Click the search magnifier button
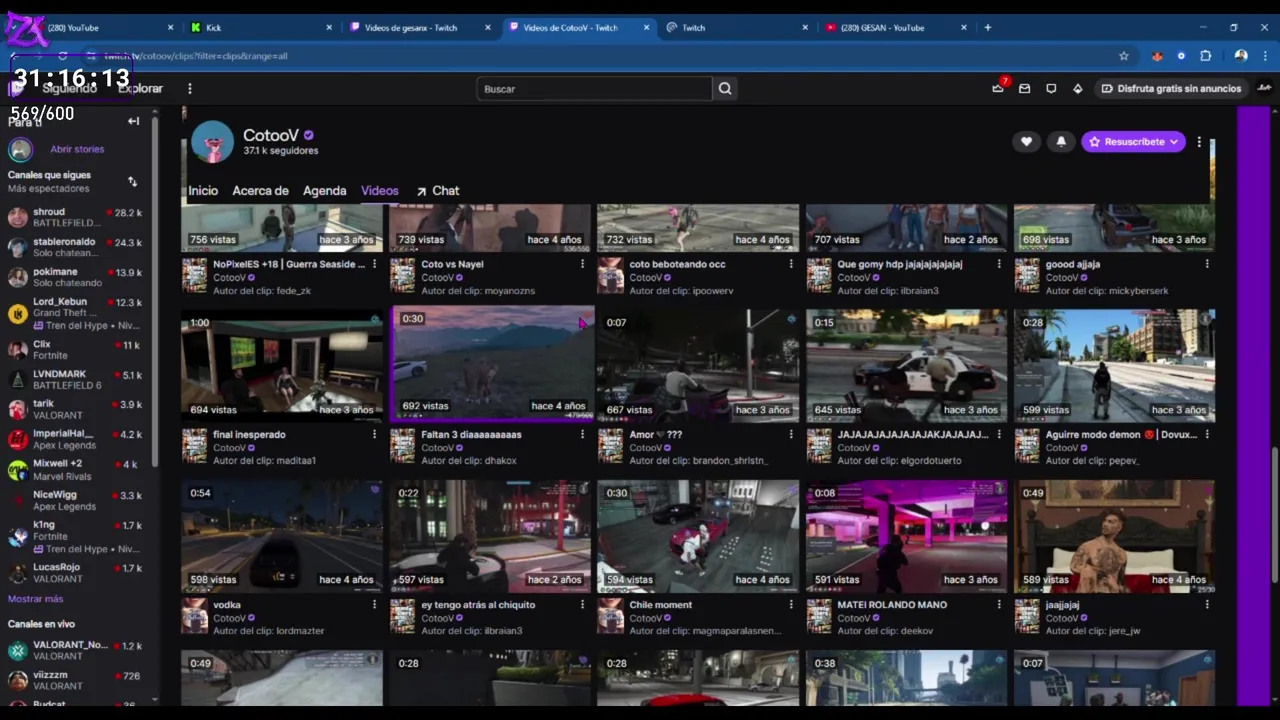 725,89
